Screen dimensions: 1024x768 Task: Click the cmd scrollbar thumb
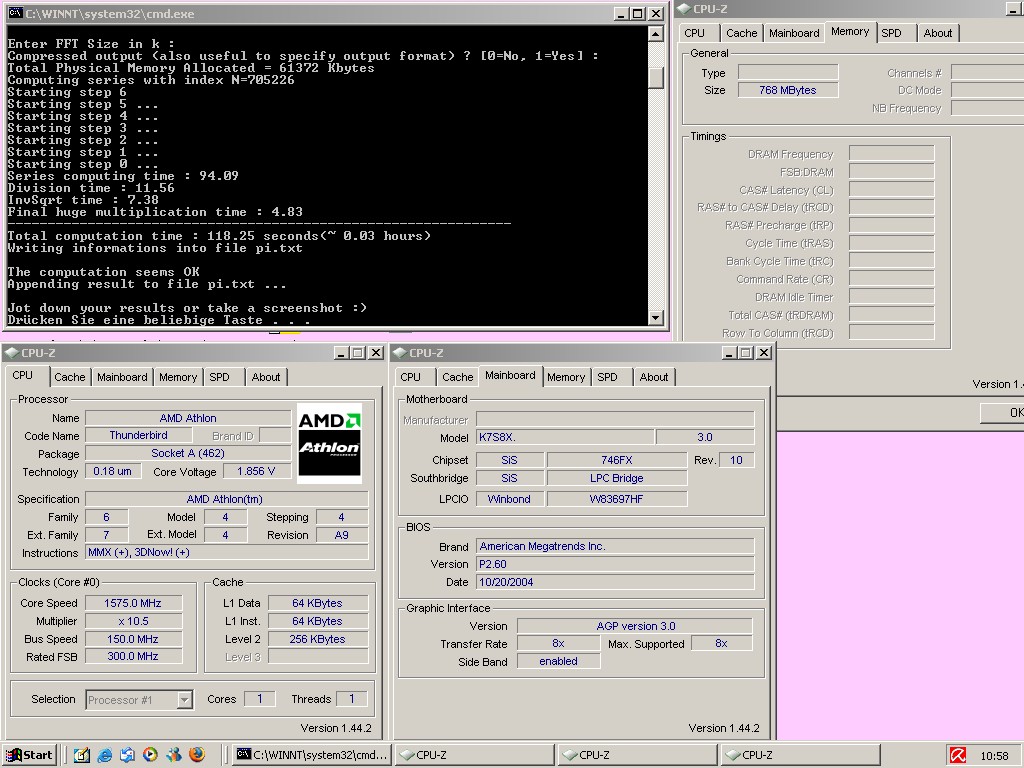(x=656, y=78)
